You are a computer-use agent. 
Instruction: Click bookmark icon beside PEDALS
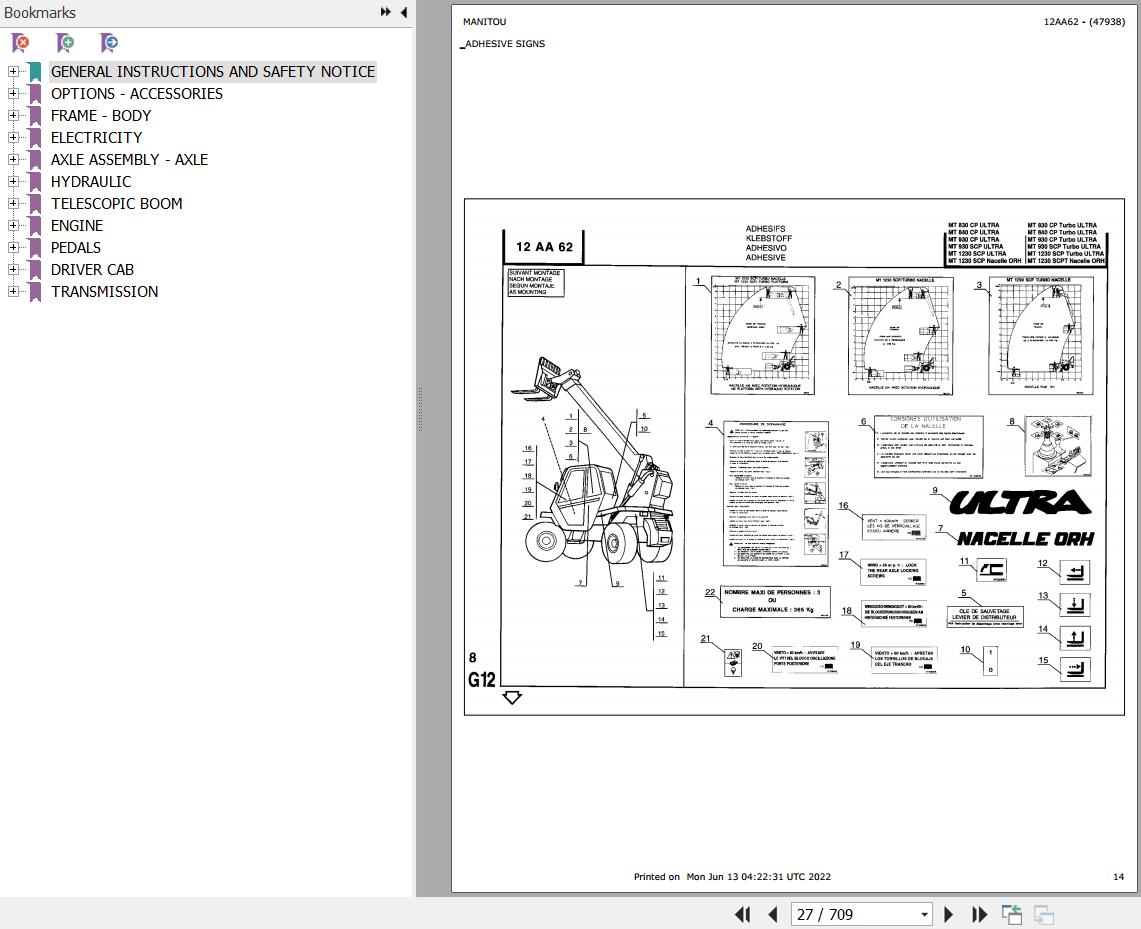(34, 248)
